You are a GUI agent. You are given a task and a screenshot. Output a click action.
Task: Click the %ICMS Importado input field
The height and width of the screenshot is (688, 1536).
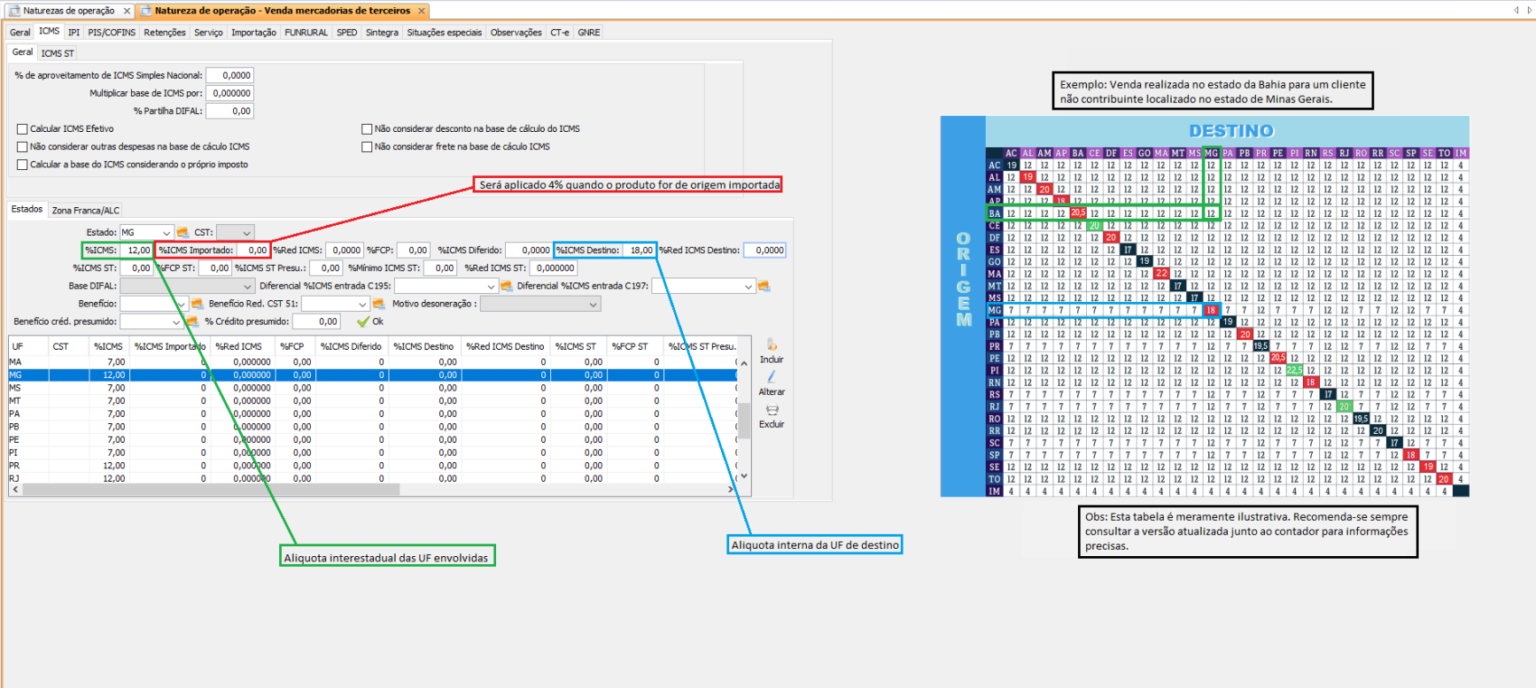(252, 250)
